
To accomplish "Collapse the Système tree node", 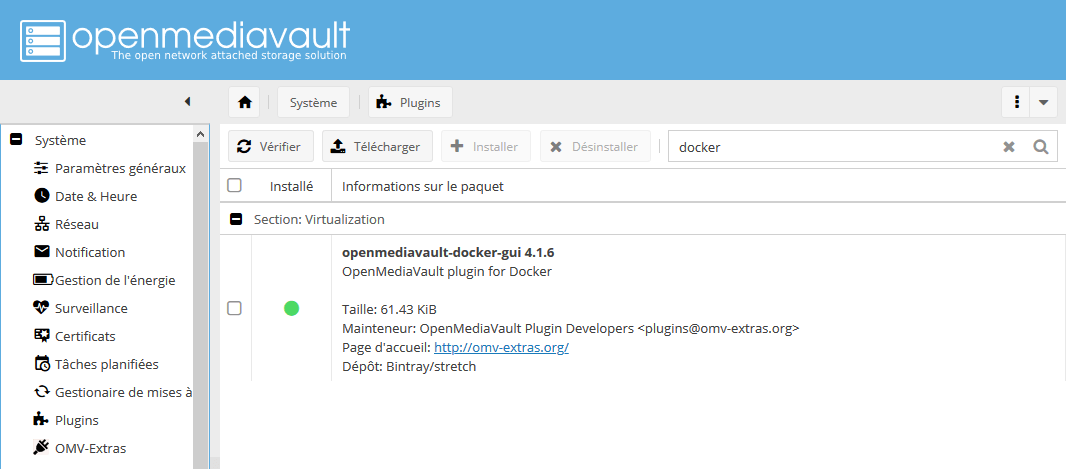I will click(16, 140).
